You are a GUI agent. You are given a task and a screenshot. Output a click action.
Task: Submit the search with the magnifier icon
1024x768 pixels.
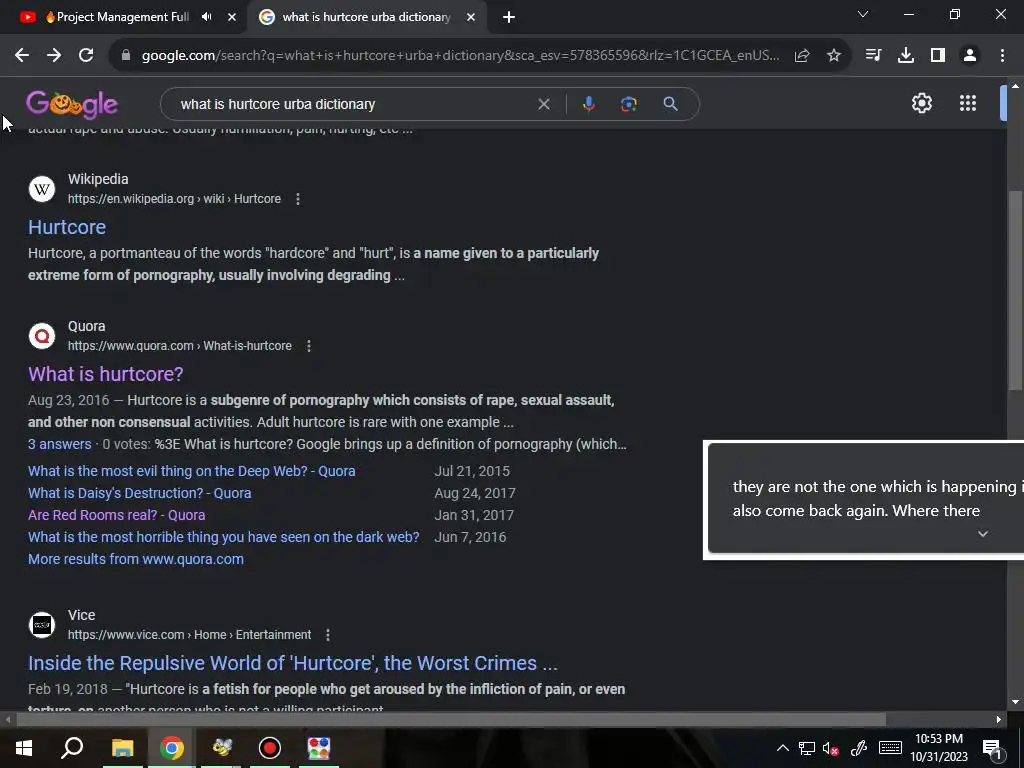670,104
